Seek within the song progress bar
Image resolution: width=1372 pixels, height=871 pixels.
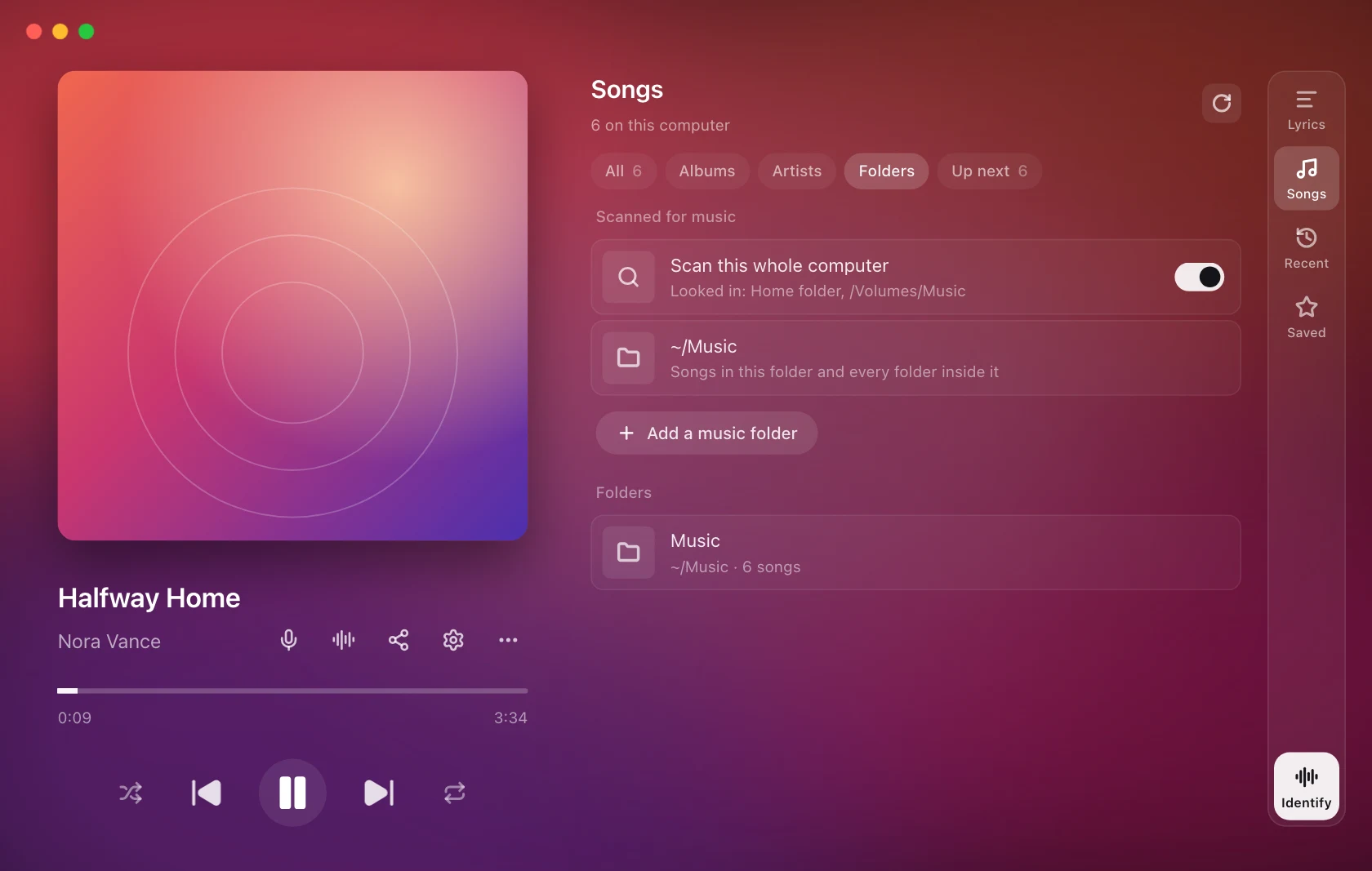(292, 691)
